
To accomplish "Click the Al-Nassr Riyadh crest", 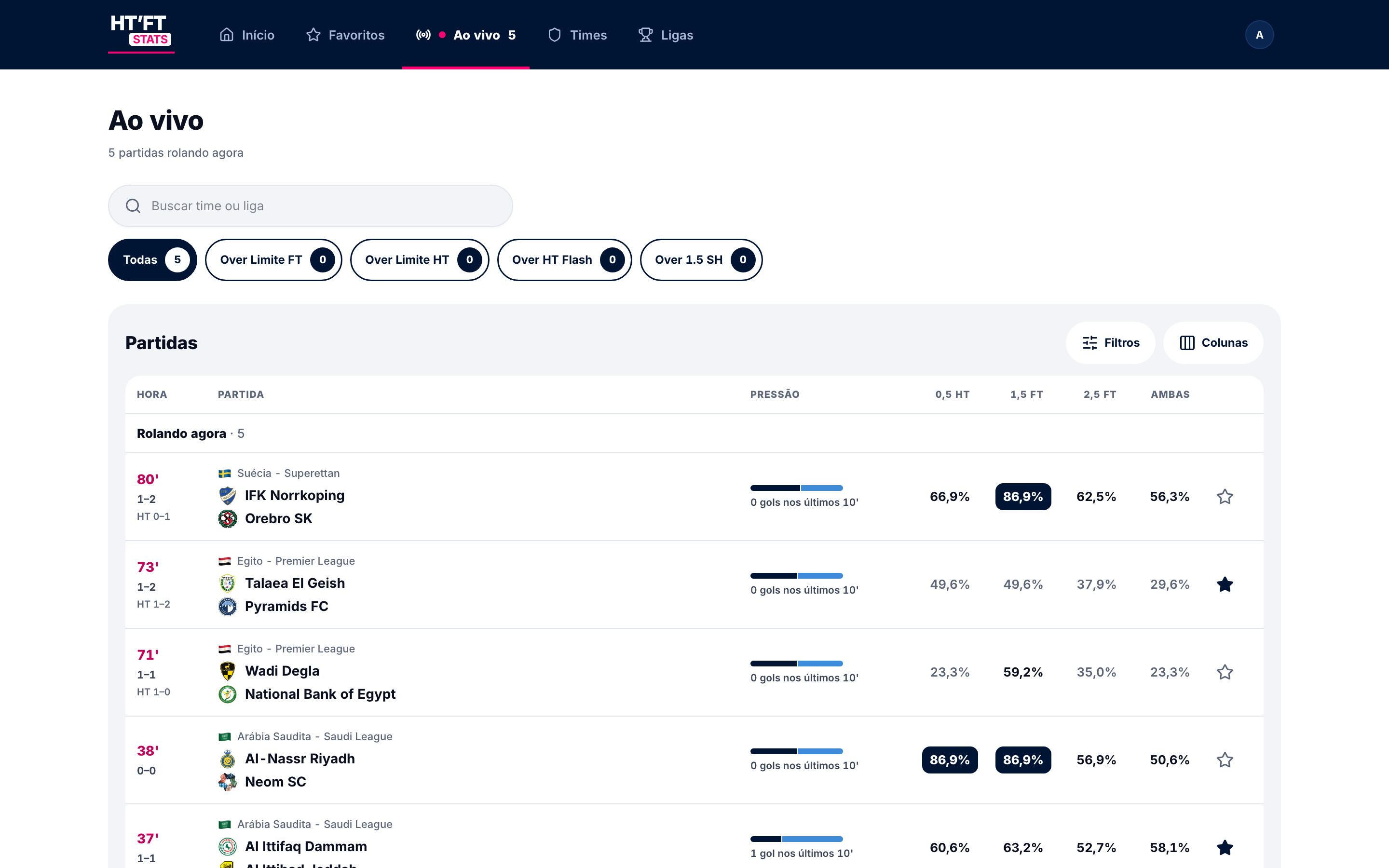I will (227, 759).
